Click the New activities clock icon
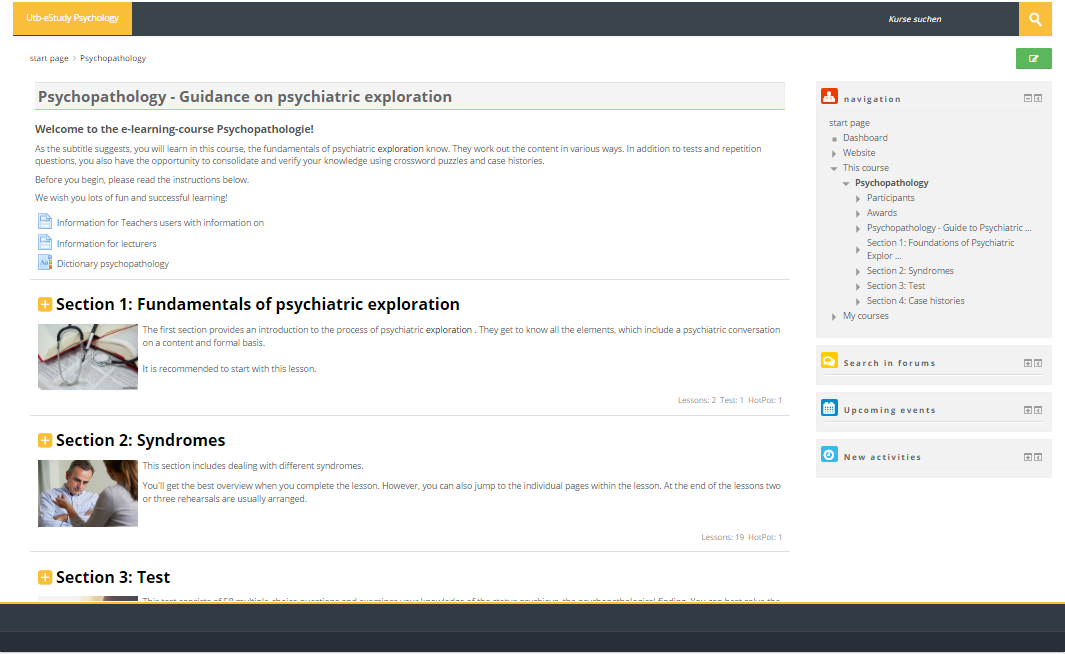 (829, 455)
